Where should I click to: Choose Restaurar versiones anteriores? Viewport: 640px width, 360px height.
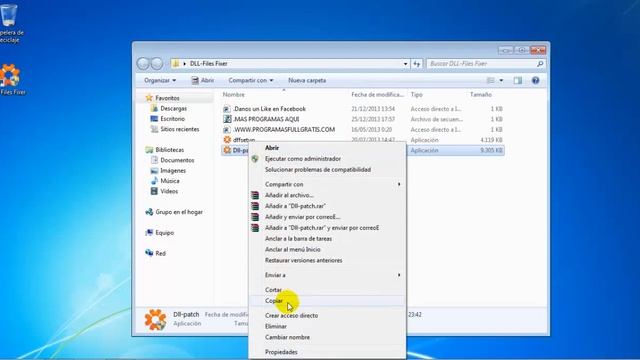pos(304,260)
